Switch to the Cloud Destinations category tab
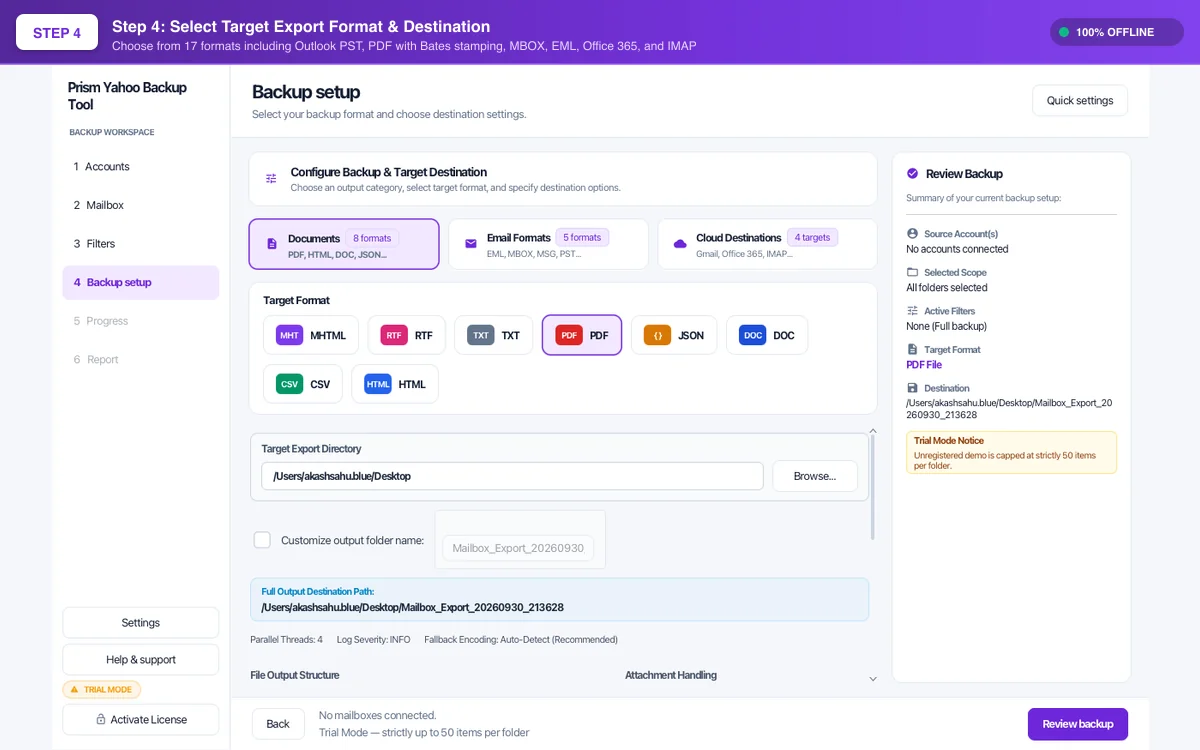Screen dimensions: 1200x750 coord(767,244)
